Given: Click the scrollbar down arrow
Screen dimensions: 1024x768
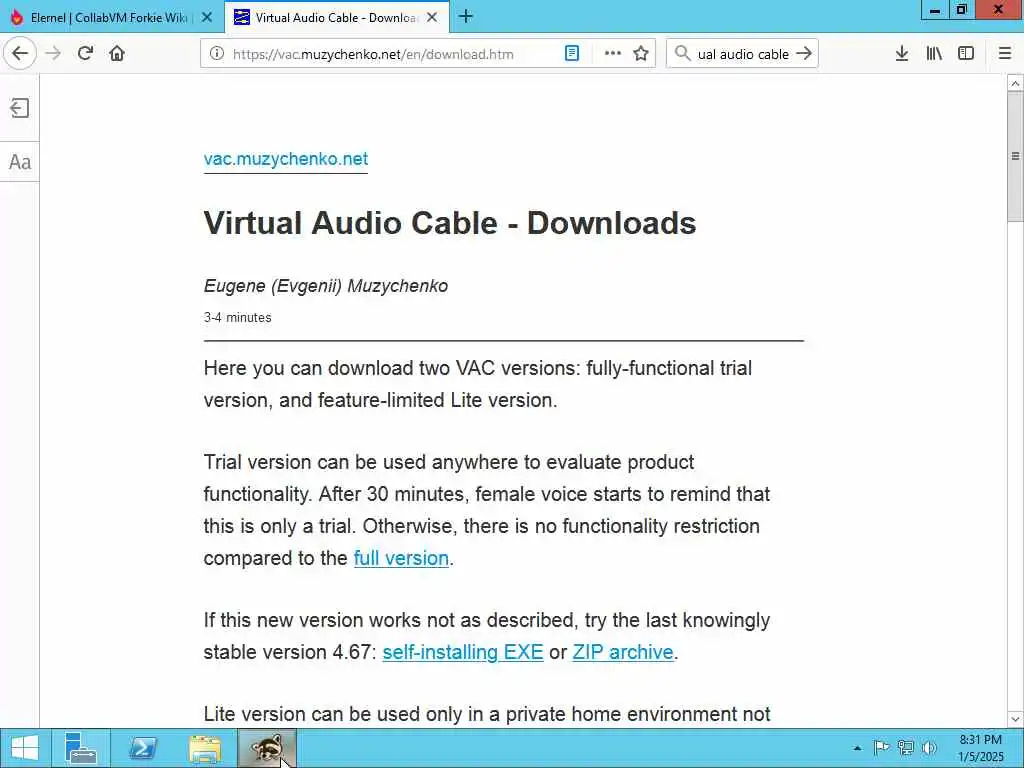Looking at the screenshot, I should point(1015,719).
